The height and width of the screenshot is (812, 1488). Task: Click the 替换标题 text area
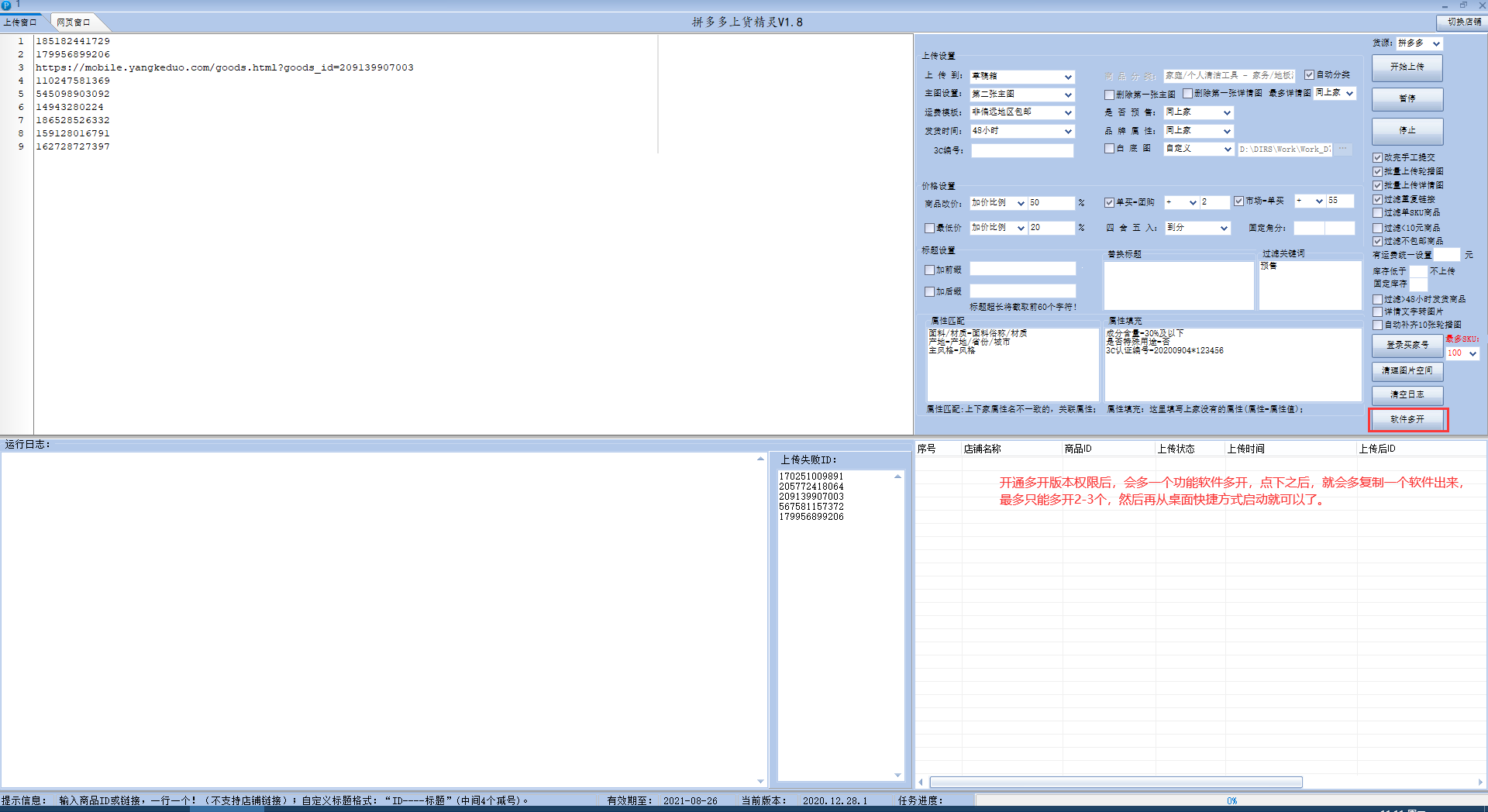click(1179, 285)
